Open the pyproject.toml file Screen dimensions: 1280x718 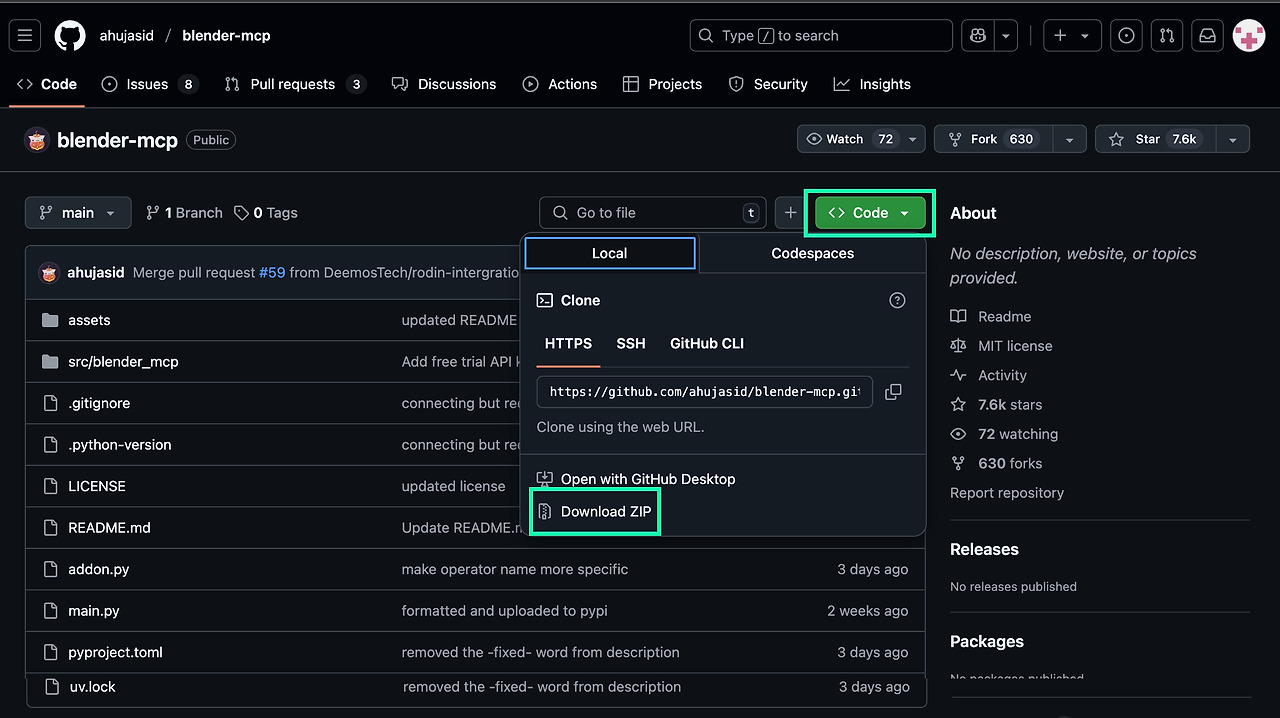click(115, 652)
